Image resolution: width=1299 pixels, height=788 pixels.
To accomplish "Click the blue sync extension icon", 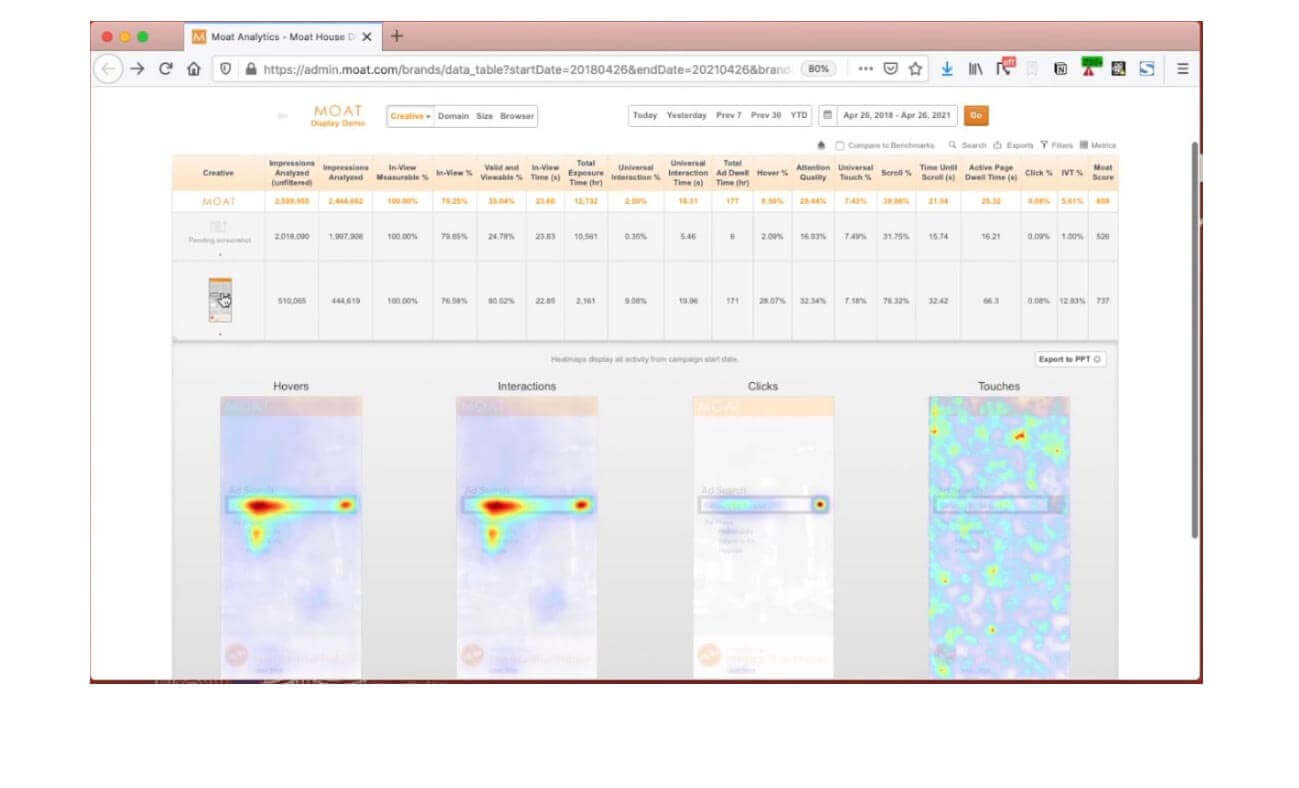I will 1148,69.
